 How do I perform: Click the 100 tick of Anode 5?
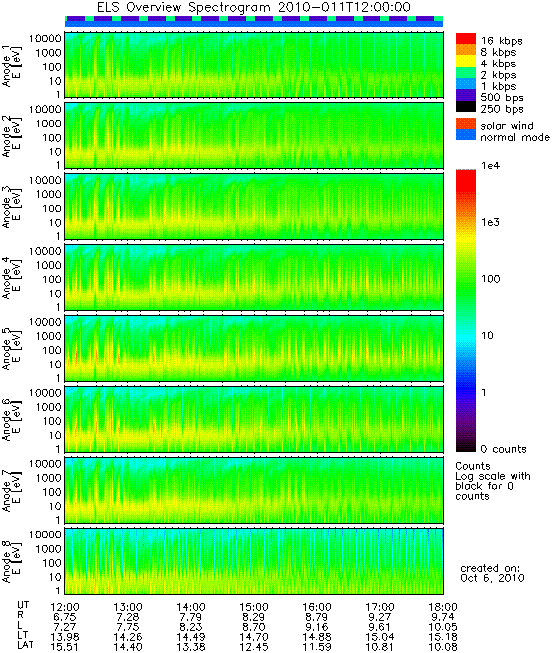[52, 350]
